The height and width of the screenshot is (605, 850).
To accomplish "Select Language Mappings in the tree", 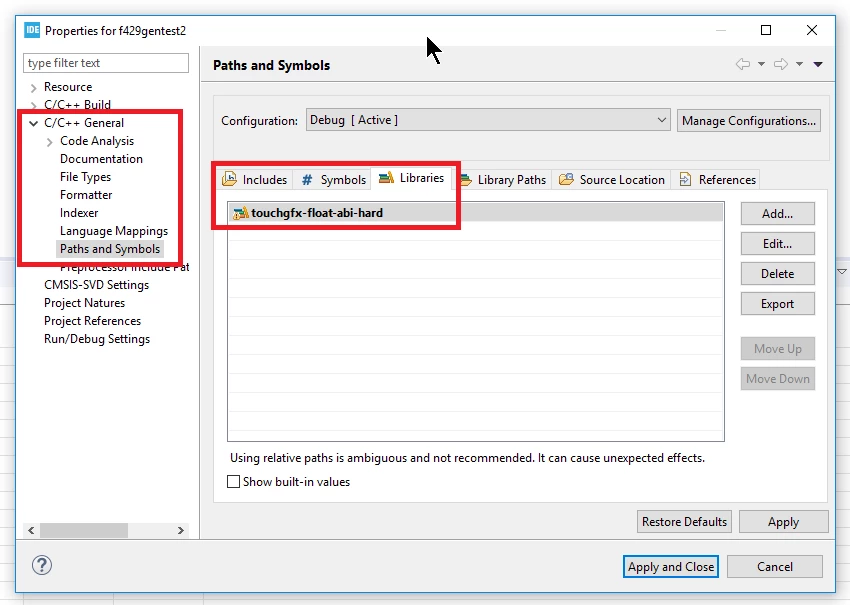I will click(x=114, y=231).
